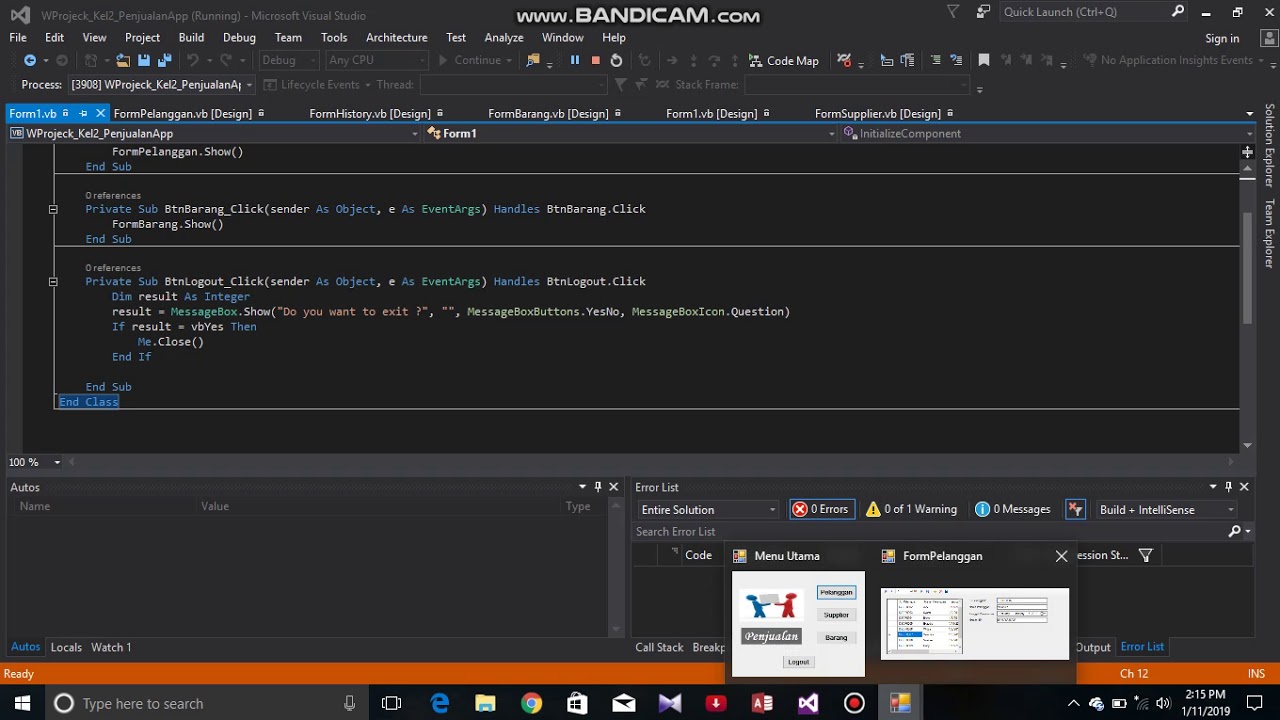This screenshot has height=720, width=1280.
Task: Click the Quick Launch search magnifier
Action: click(x=1178, y=12)
